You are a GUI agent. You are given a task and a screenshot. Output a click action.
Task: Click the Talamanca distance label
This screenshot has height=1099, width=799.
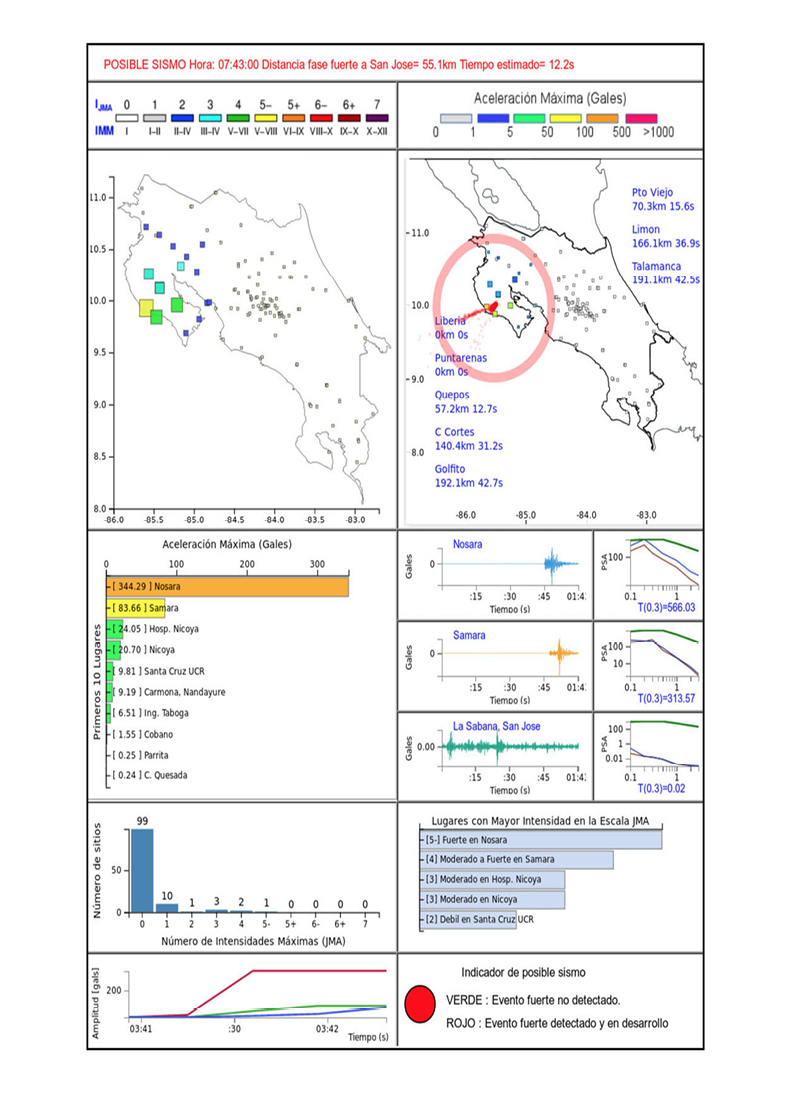[x=666, y=273]
